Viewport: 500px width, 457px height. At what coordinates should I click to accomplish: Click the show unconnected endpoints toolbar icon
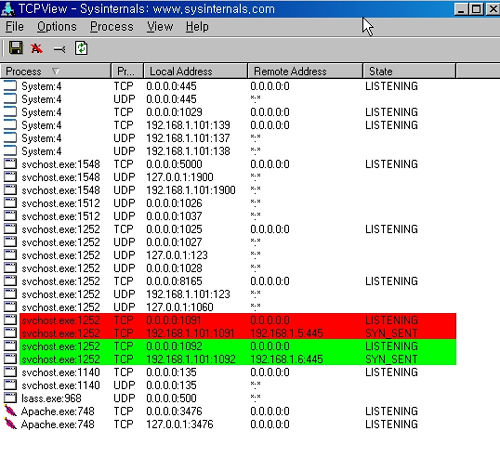pyautogui.click(x=59, y=49)
